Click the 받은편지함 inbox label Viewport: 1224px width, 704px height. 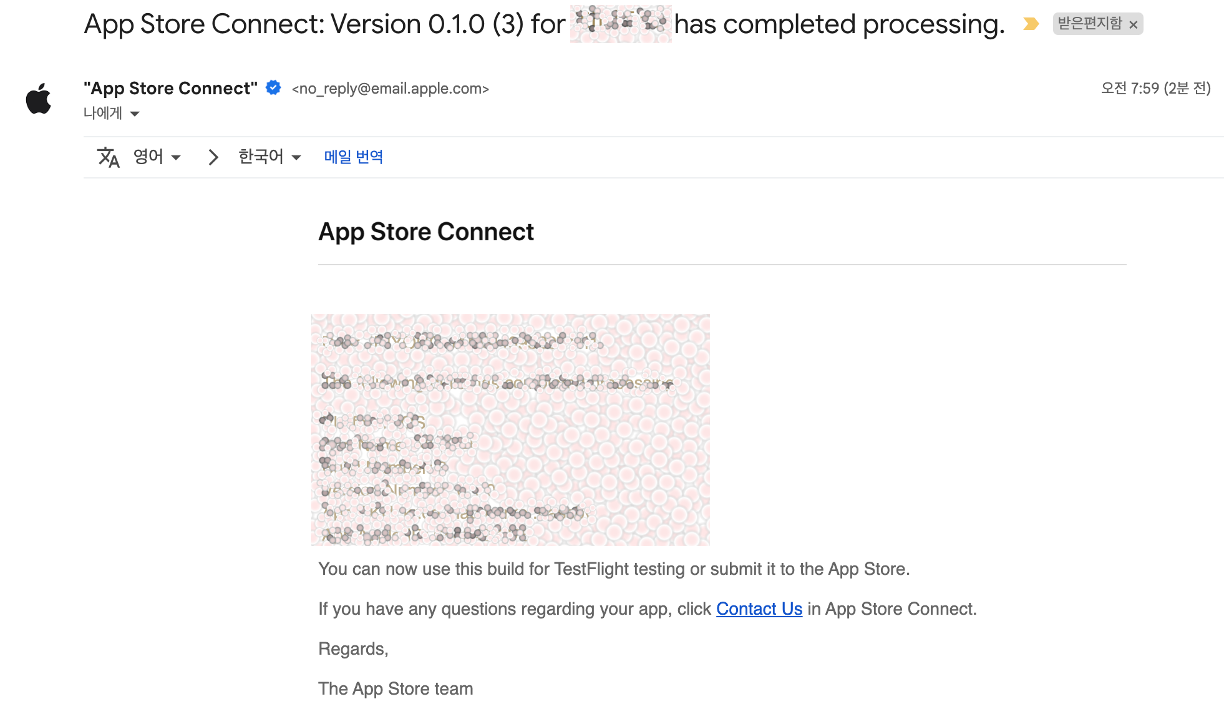[x=1090, y=24]
